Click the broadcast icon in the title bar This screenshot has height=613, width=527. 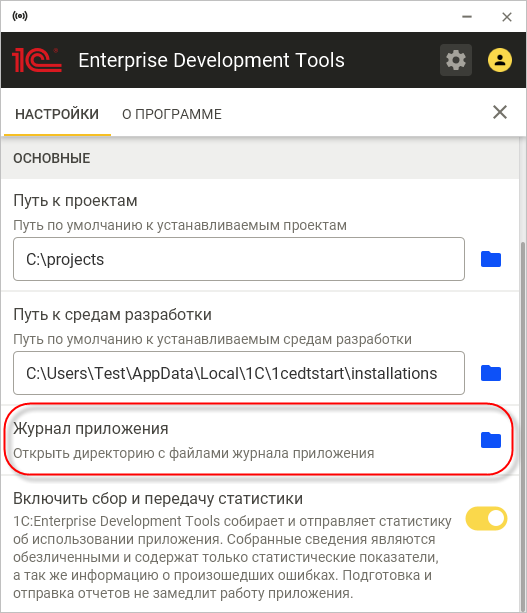tap(20, 16)
